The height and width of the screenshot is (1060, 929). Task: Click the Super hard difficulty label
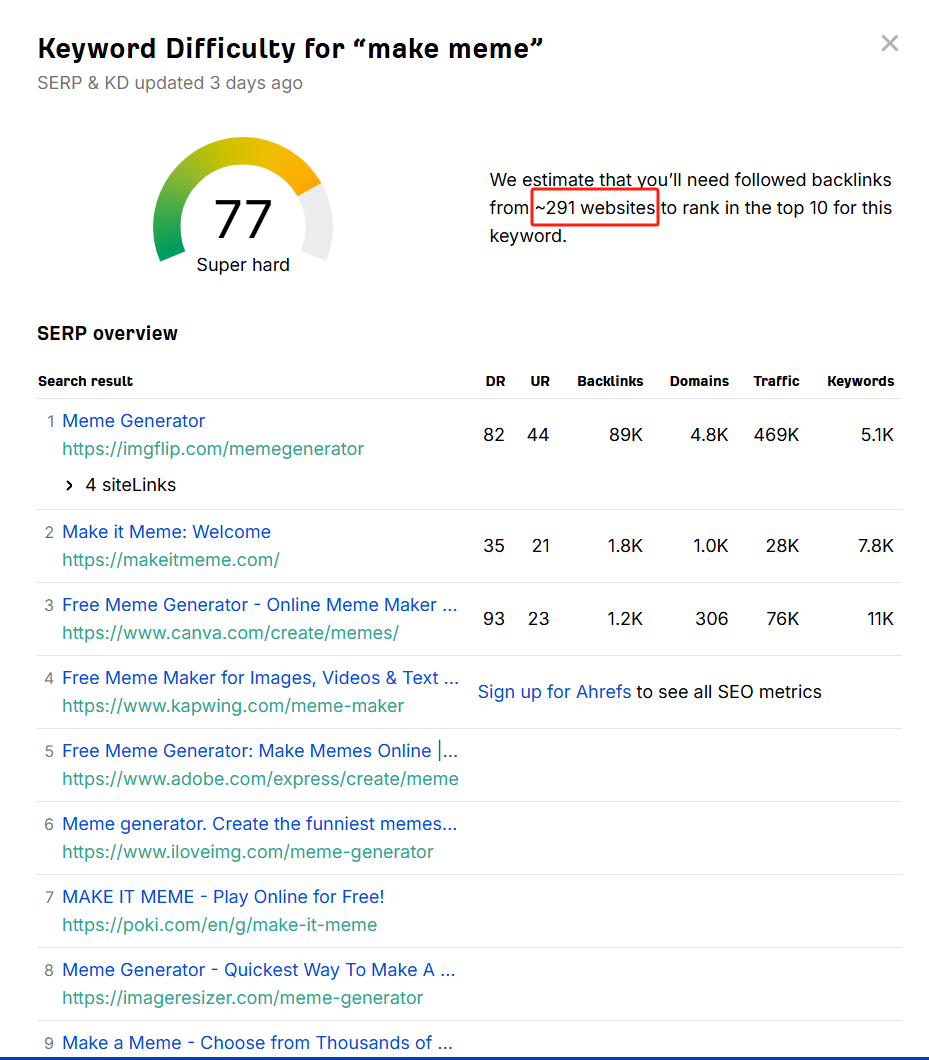[243, 265]
